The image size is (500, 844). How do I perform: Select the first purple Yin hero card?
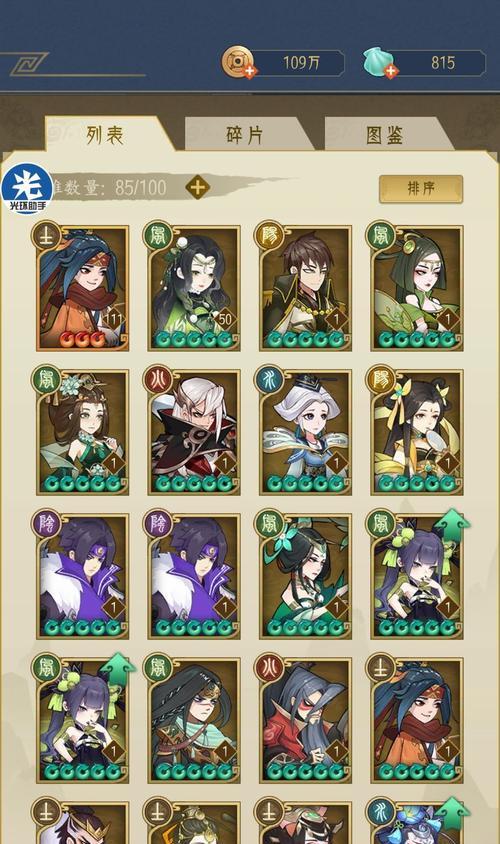coord(82,576)
